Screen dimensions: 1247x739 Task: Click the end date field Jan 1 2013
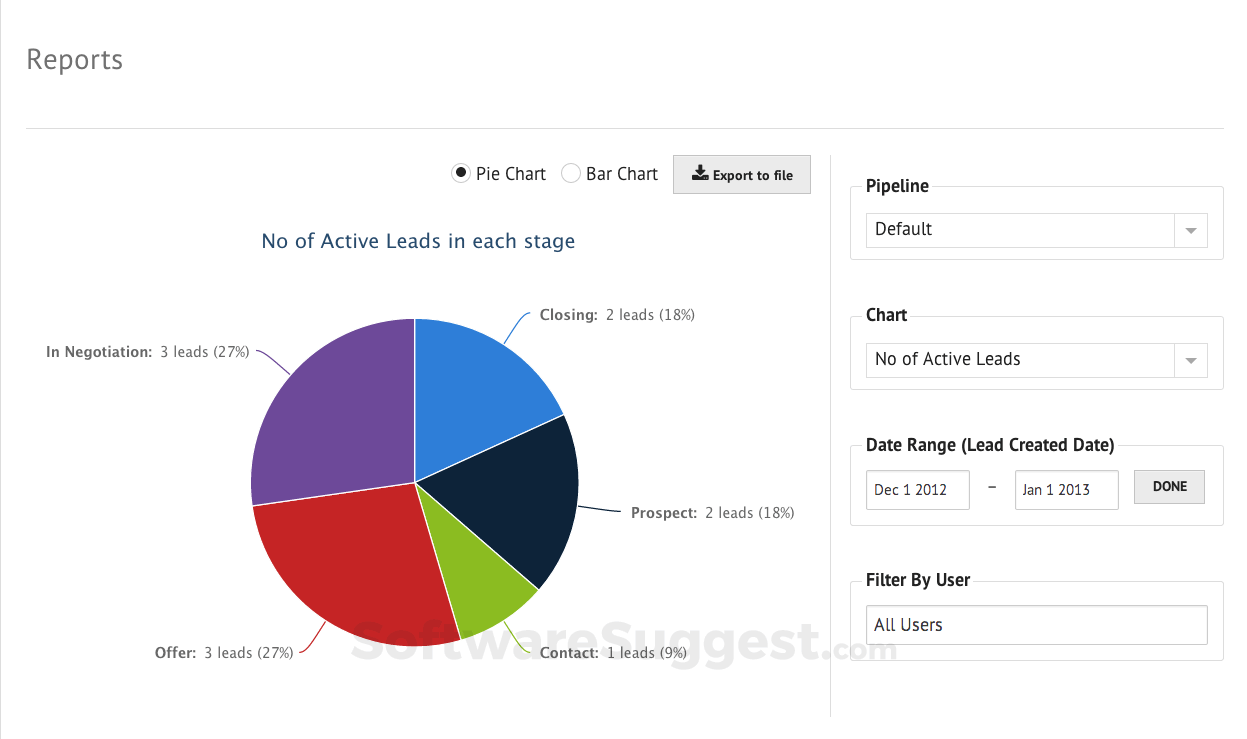1065,490
